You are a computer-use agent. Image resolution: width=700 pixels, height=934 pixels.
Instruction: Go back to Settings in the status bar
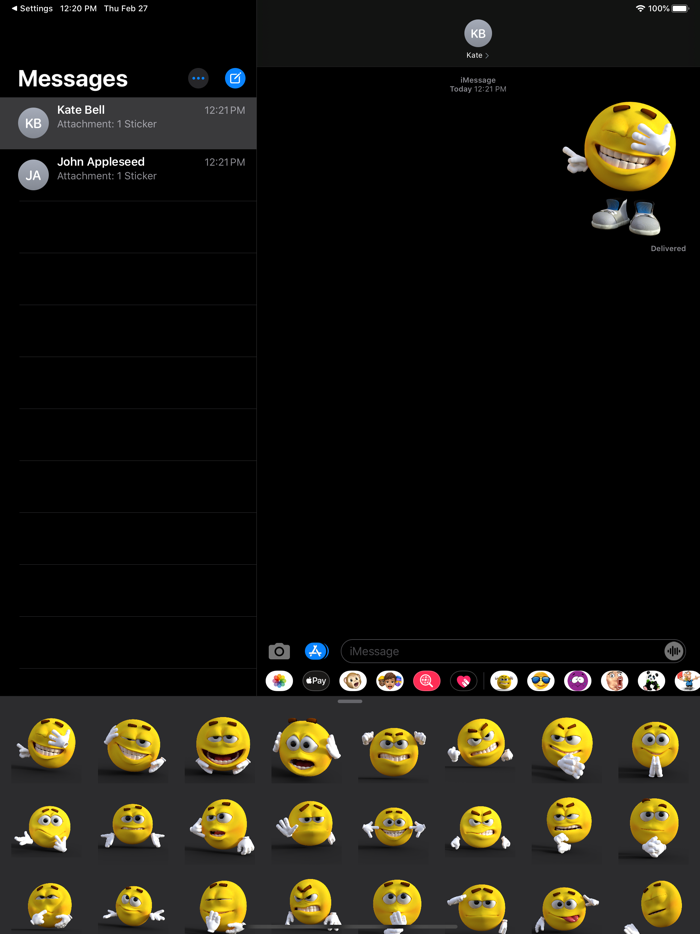pos(32,8)
